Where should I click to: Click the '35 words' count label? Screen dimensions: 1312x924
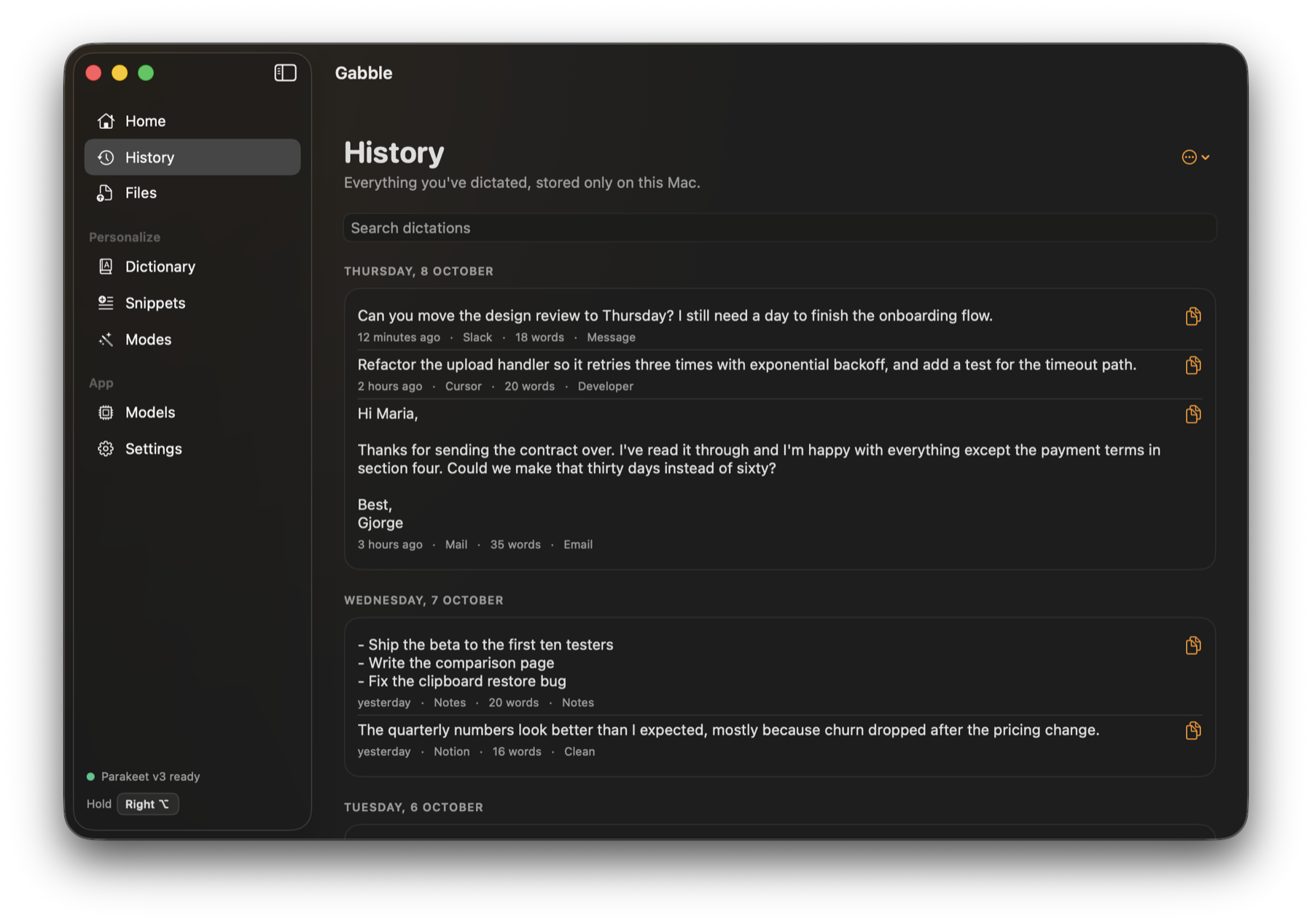515,544
